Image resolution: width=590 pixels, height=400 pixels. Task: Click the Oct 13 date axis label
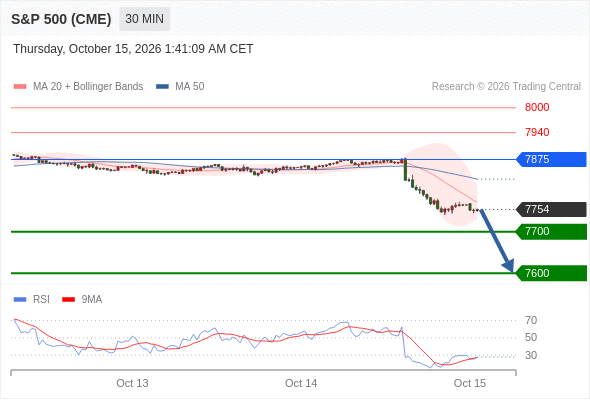click(132, 383)
